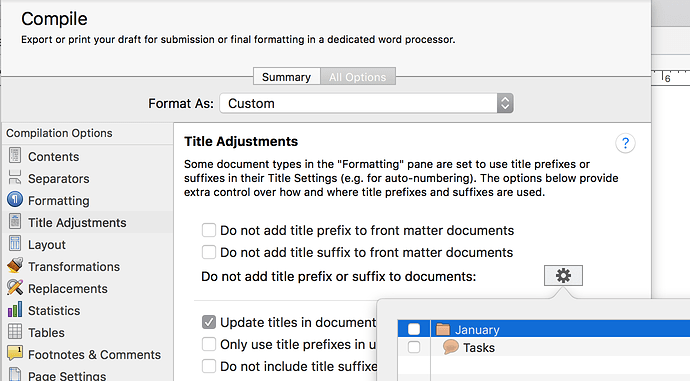
Task: Tick the January folder checkbox
Action: (x=414, y=329)
